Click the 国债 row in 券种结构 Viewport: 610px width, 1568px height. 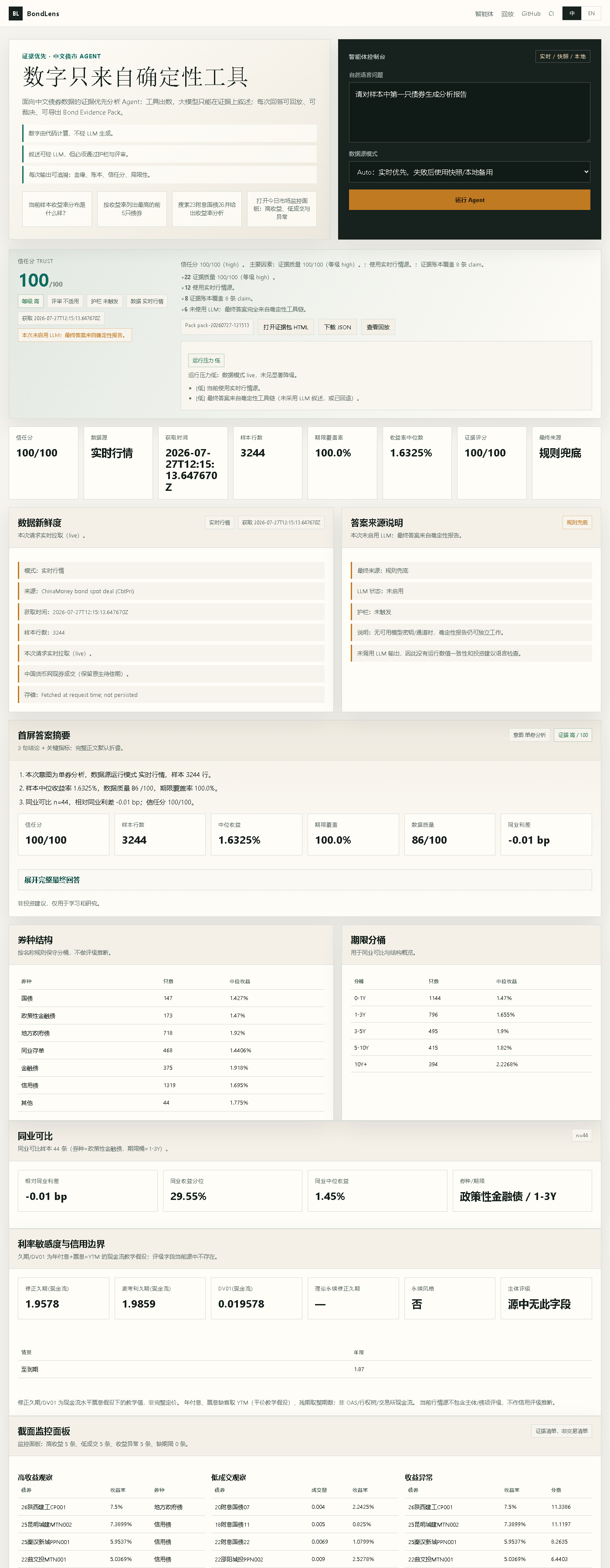pyautogui.click(x=171, y=998)
